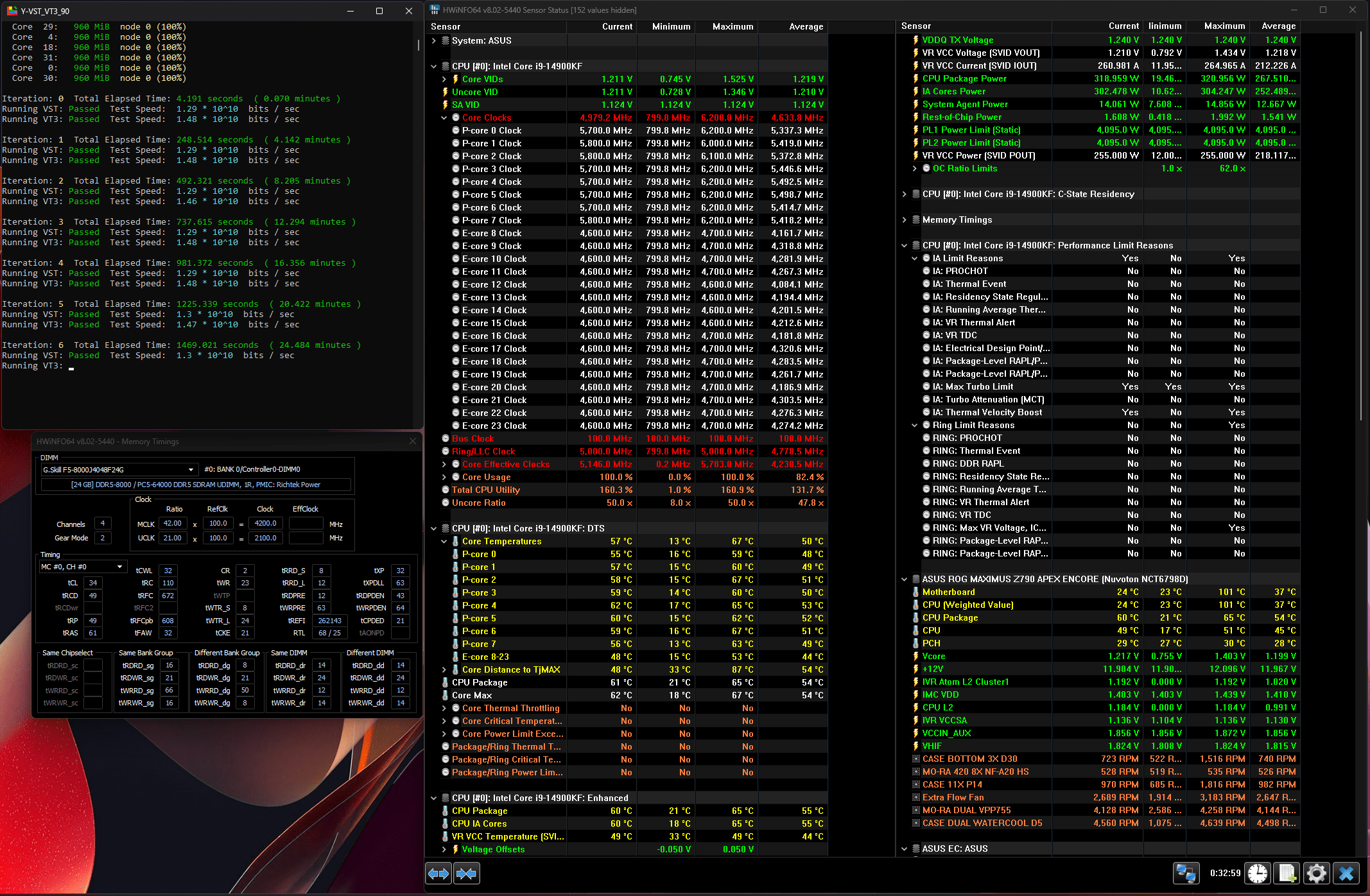Screen dimensions: 1370x896
Task: Click the blue X close-sensors icon
Action: (1346, 874)
